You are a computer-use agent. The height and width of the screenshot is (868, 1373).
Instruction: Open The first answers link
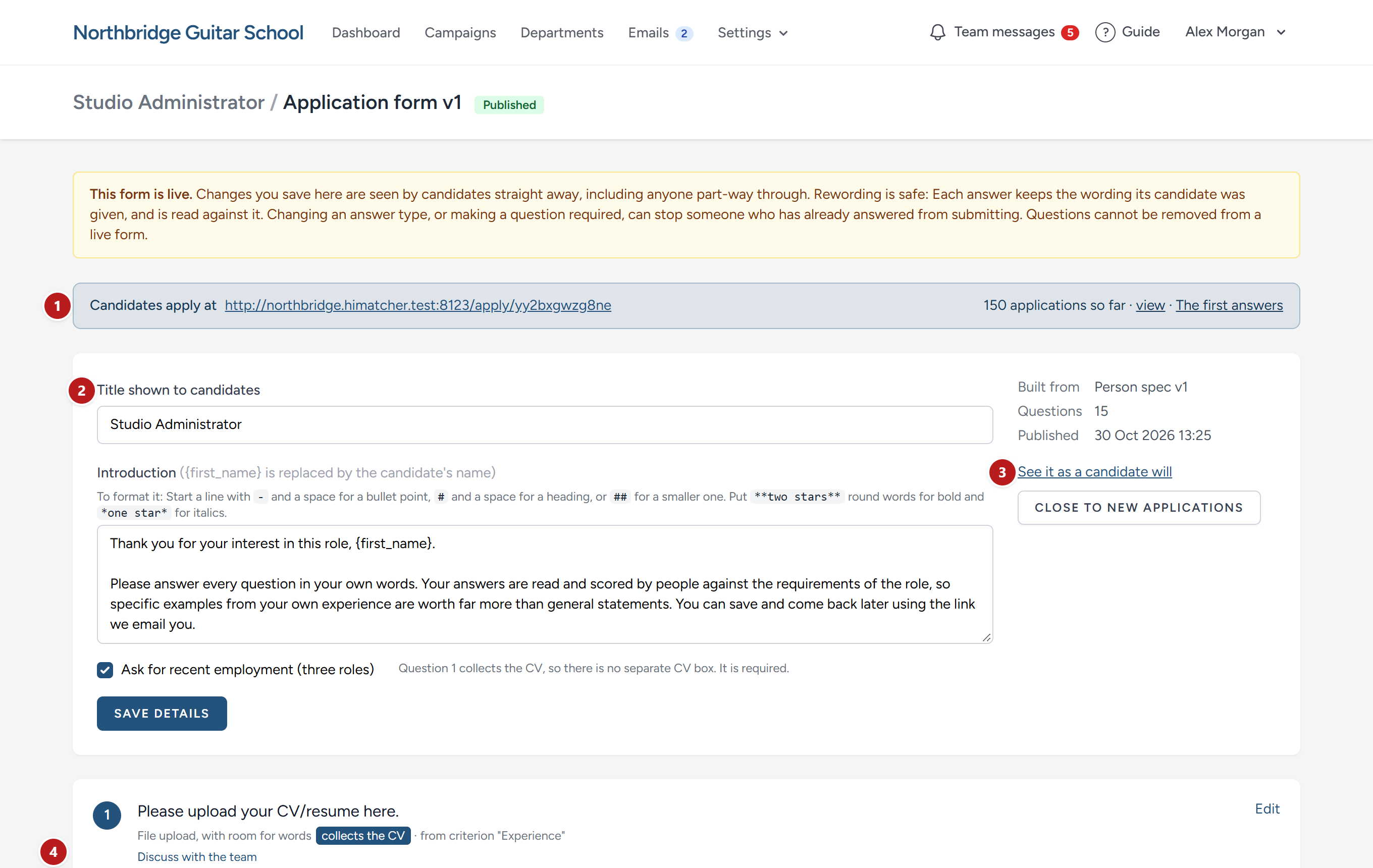click(1229, 305)
